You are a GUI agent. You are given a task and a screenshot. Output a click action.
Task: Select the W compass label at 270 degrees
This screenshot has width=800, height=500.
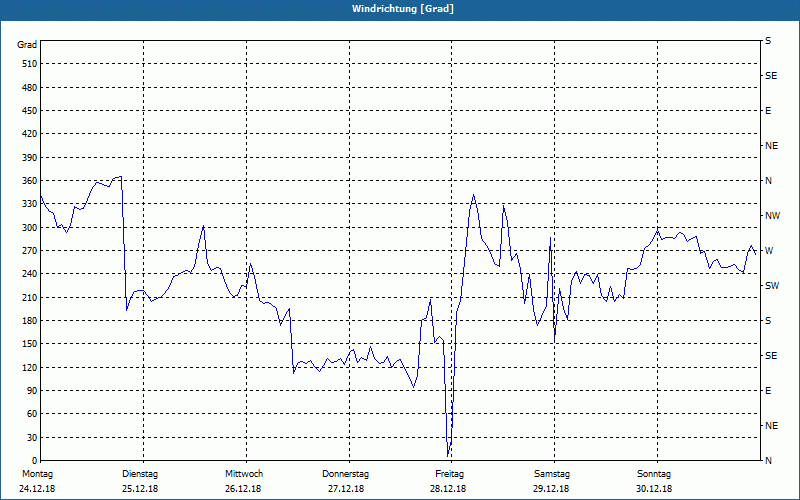(769, 251)
